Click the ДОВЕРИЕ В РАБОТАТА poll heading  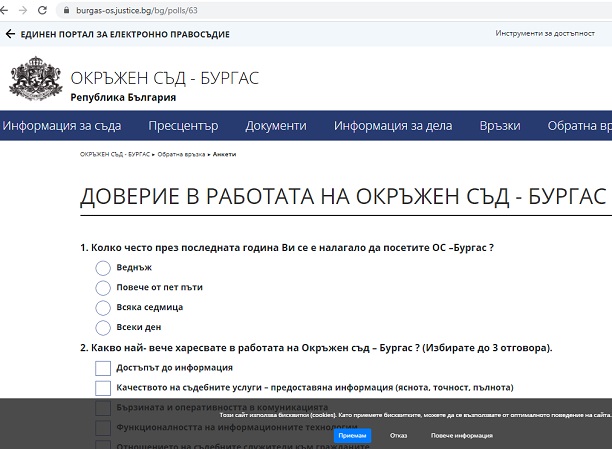pyautogui.click(x=343, y=196)
